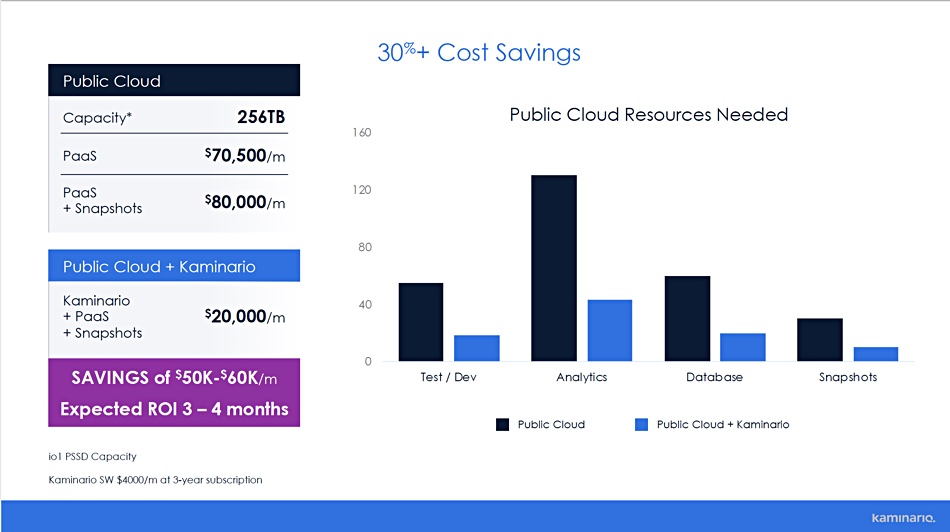Click the blue Test / Dev bar
The image size is (950, 532).
[477, 348]
